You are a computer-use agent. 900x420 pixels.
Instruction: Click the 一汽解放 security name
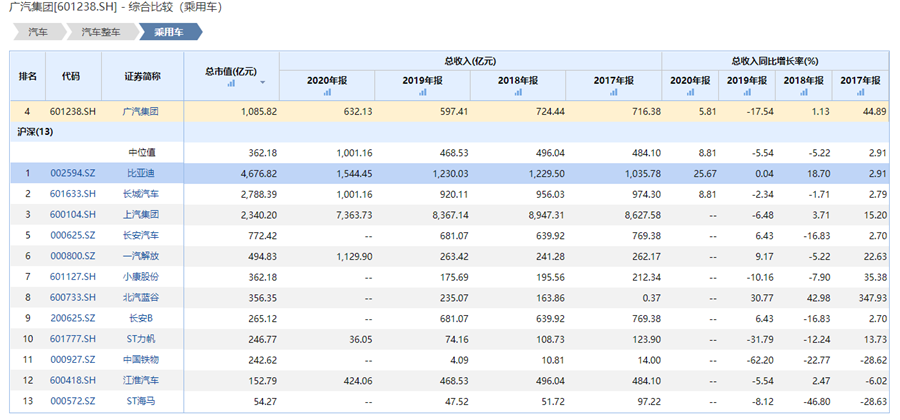[x=143, y=256]
